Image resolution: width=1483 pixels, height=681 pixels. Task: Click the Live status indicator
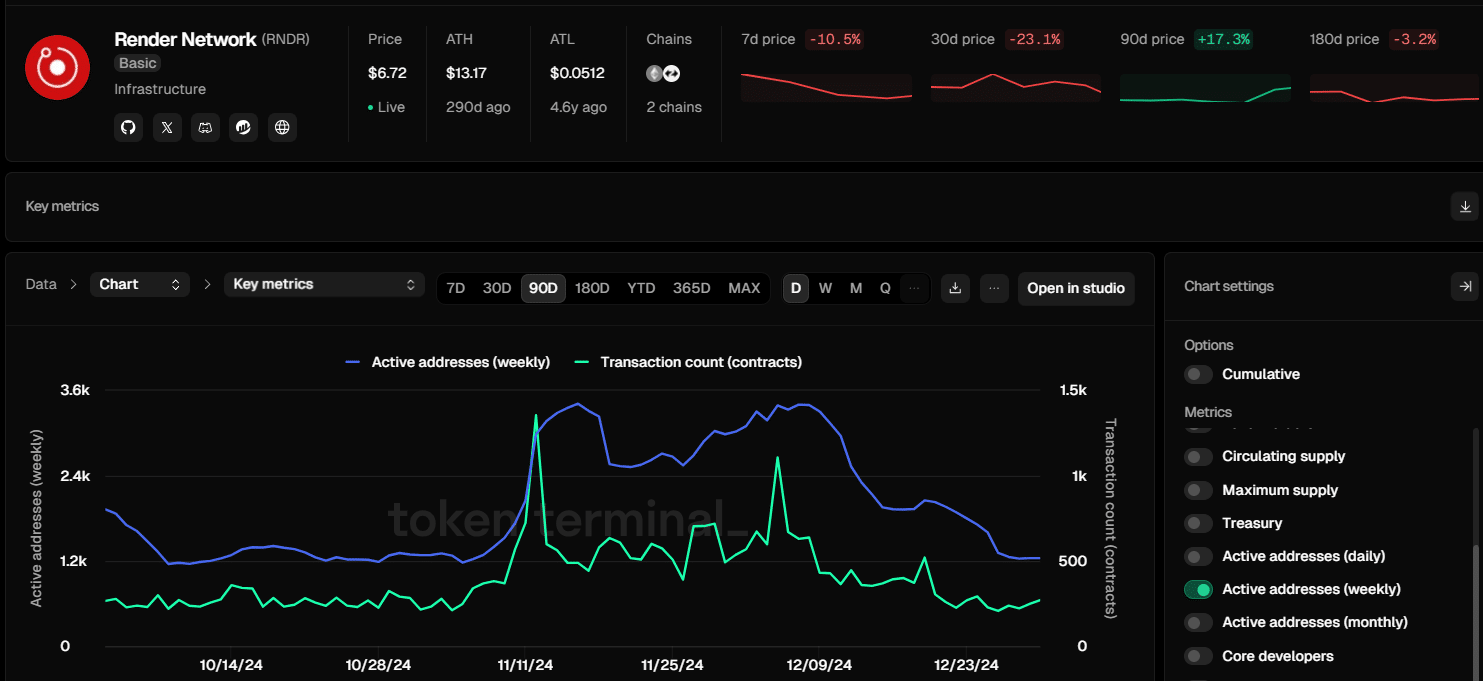[387, 107]
